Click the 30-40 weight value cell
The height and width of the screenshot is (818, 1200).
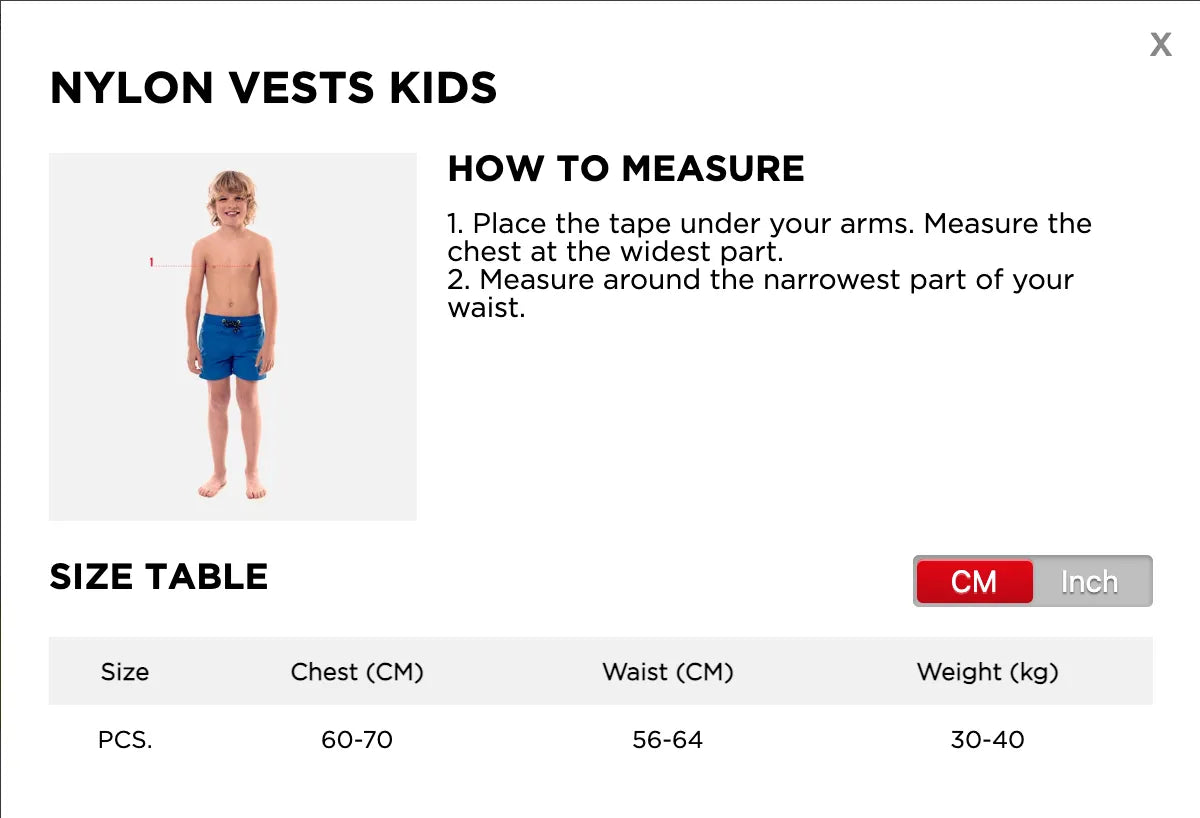pyautogui.click(x=988, y=740)
